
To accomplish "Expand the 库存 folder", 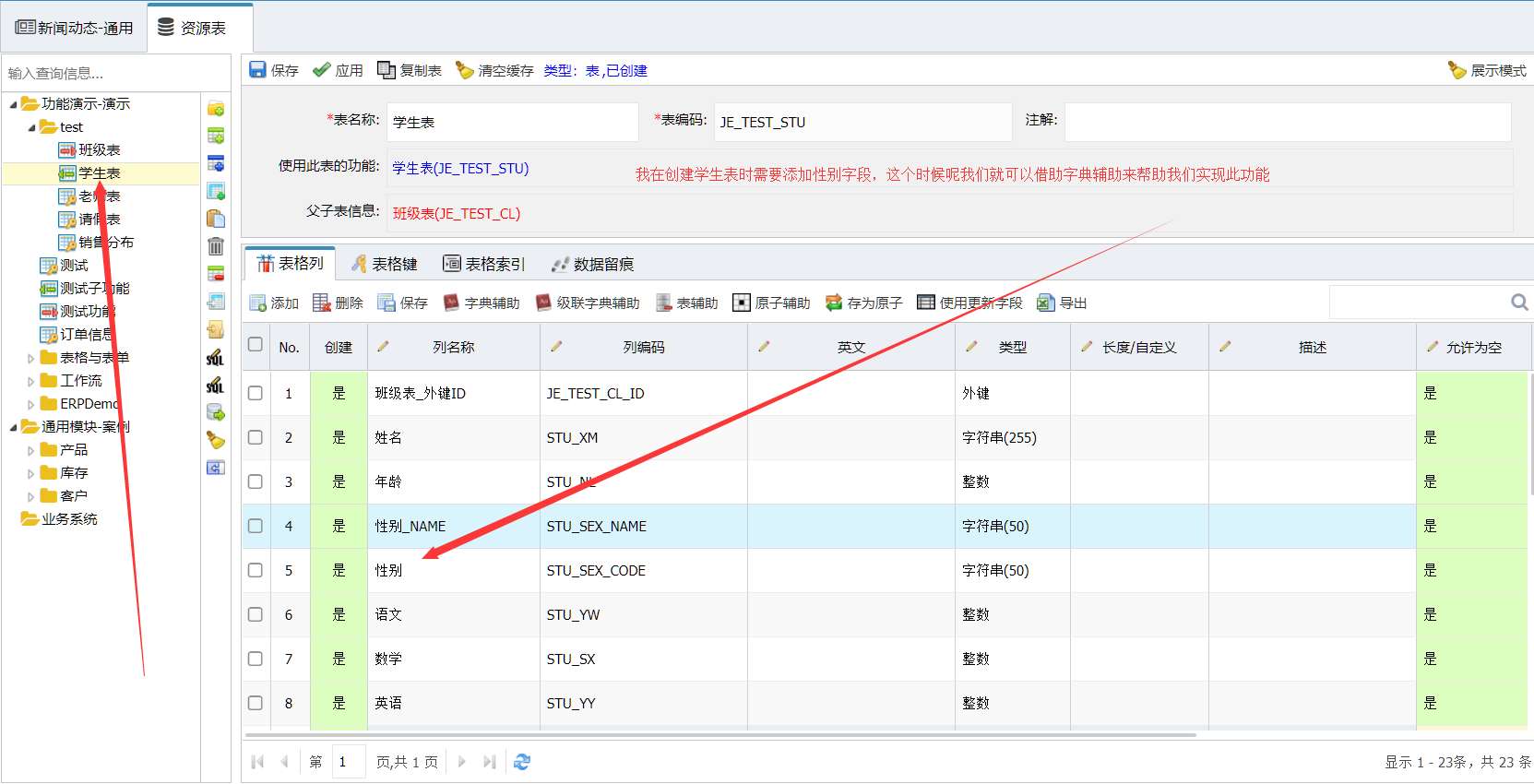I will pos(31,473).
